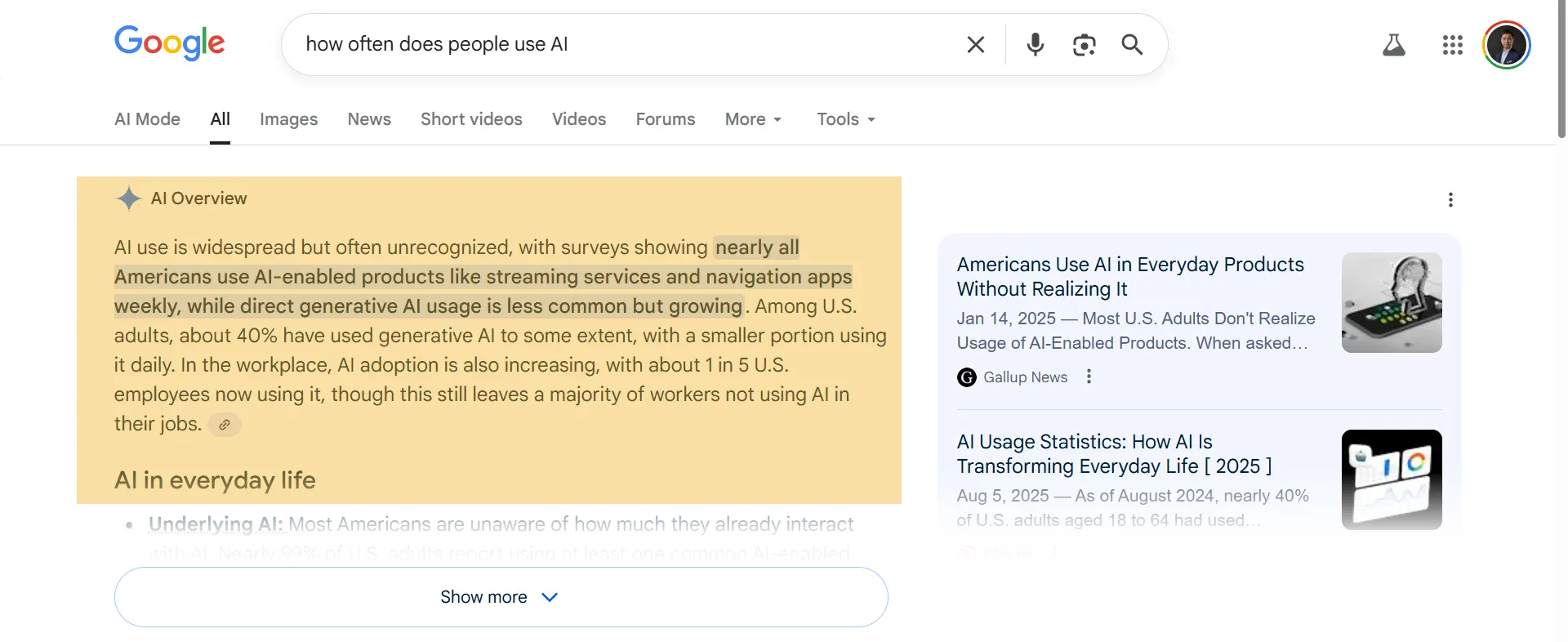Switch to AI Mode tab
This screenshot has width=1568, height=642.
click(x=147, y=119)
